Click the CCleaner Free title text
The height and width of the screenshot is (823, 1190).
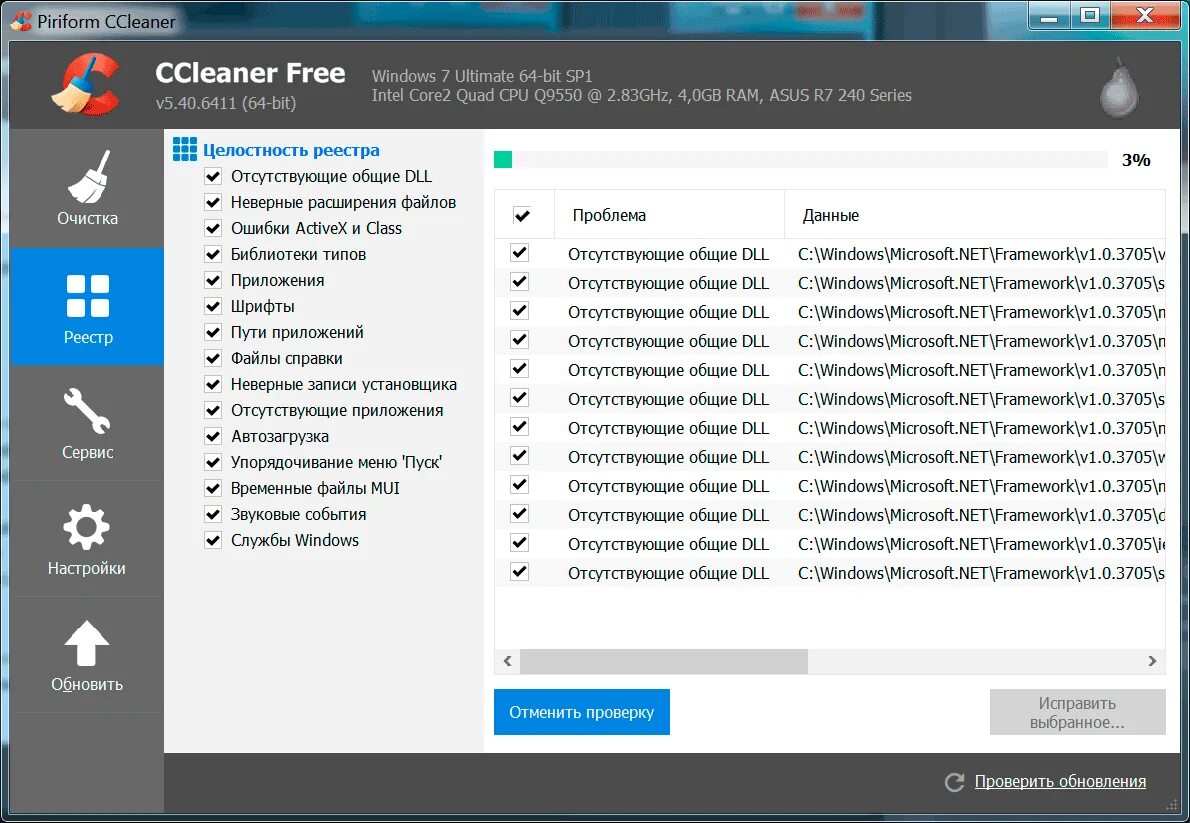pyautogui.click(x=250, y=73)
